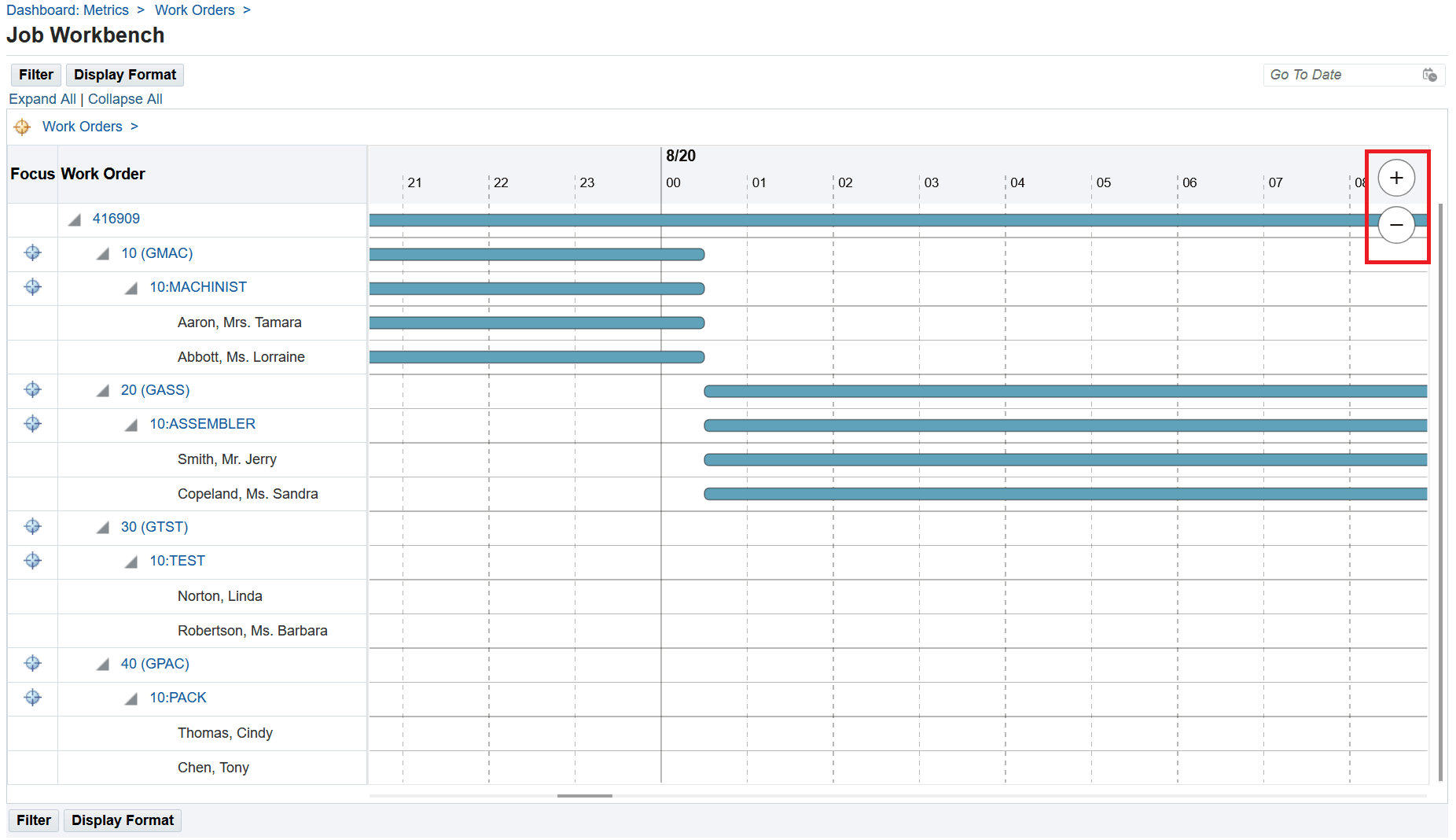Collapse the 30 (GTST) operation
The width and height of the screenshot is (1456, 840).
pos(103,528)
